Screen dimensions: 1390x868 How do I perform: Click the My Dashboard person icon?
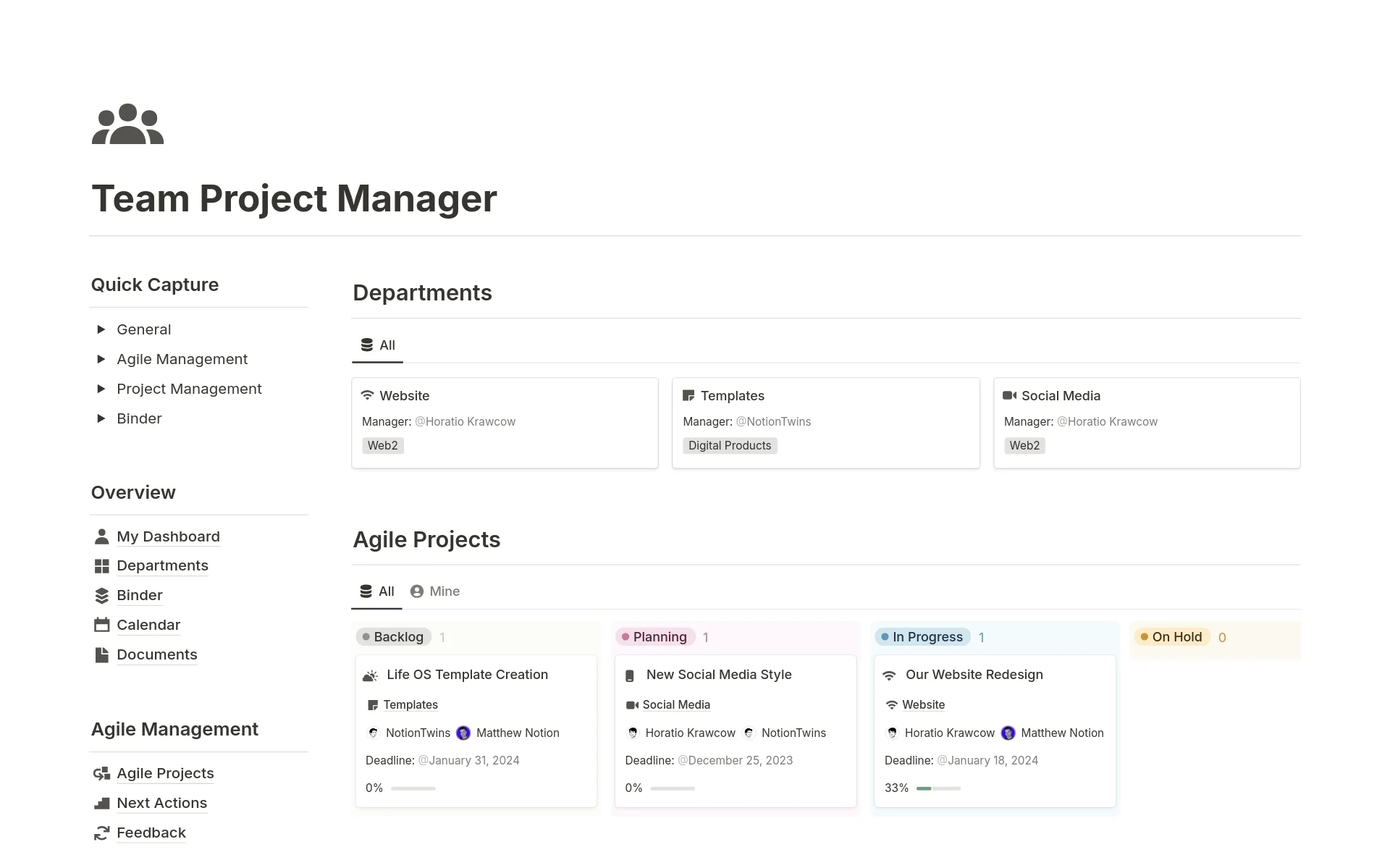pyautogui.click(x=102, y=536)
